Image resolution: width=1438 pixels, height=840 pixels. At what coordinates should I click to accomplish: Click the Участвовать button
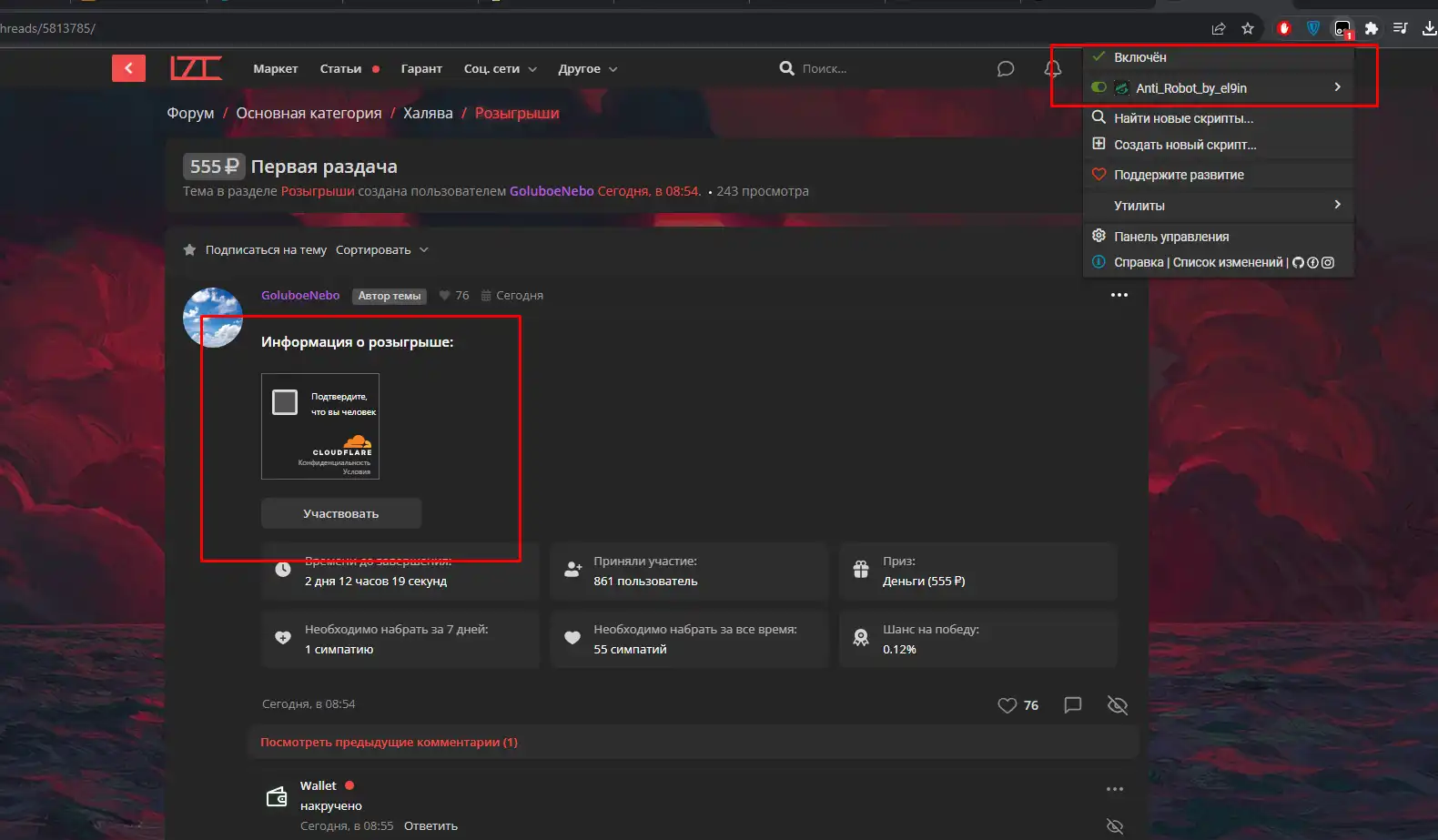341,513
